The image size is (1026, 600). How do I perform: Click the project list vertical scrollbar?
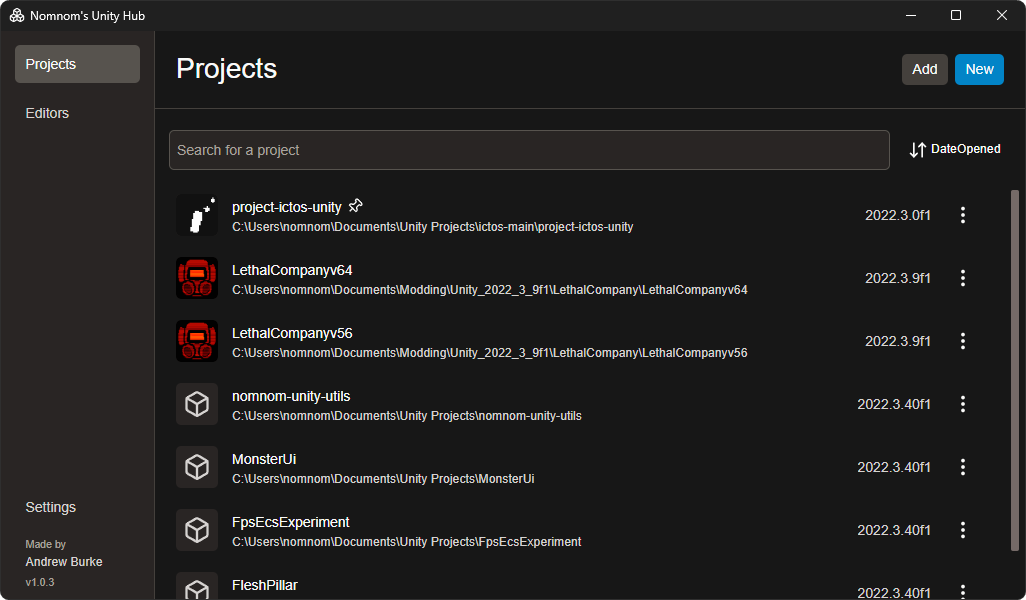coord(1015,370)
